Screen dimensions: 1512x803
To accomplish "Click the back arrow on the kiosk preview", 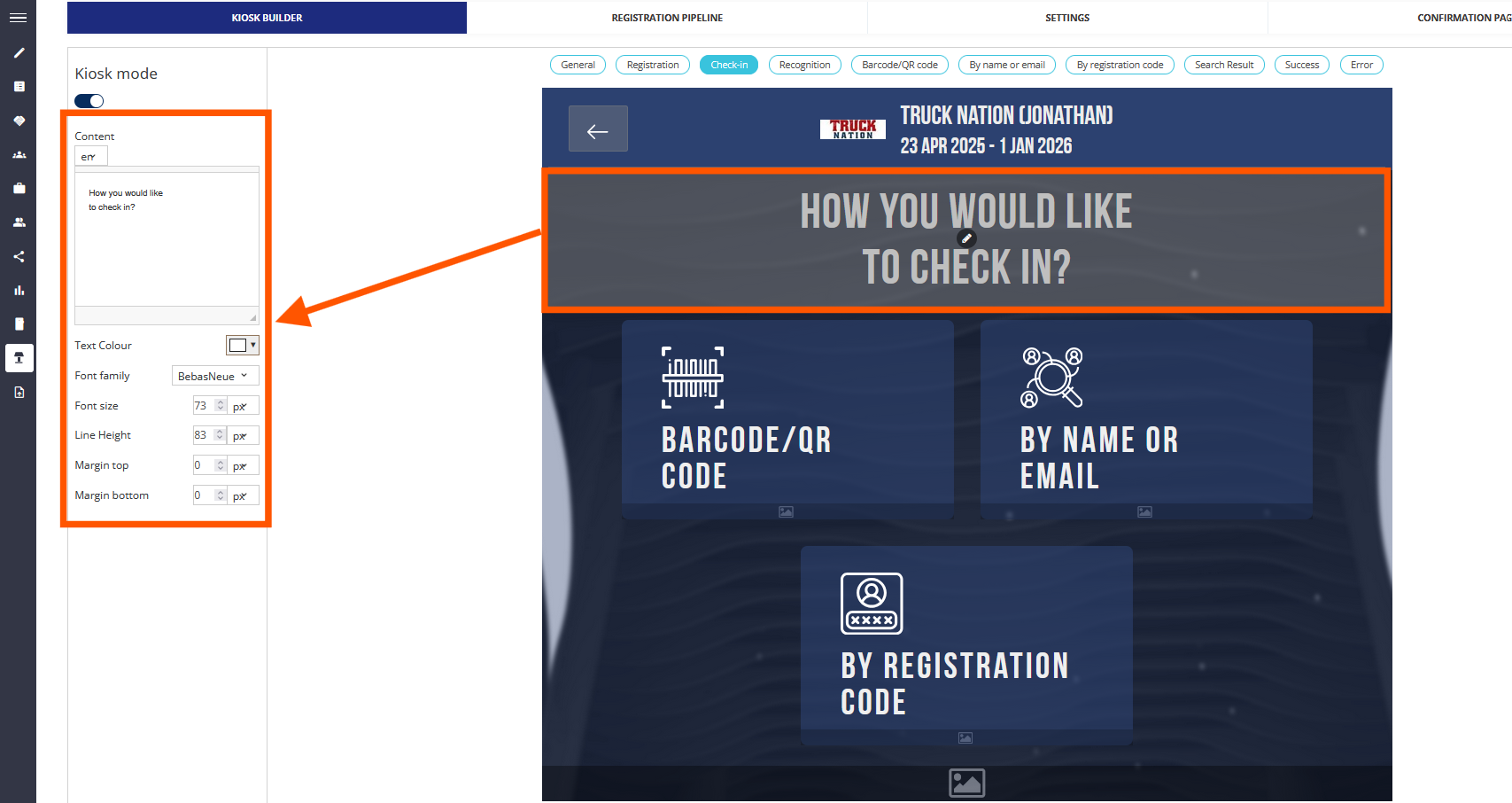I will [x=598, y=129].
